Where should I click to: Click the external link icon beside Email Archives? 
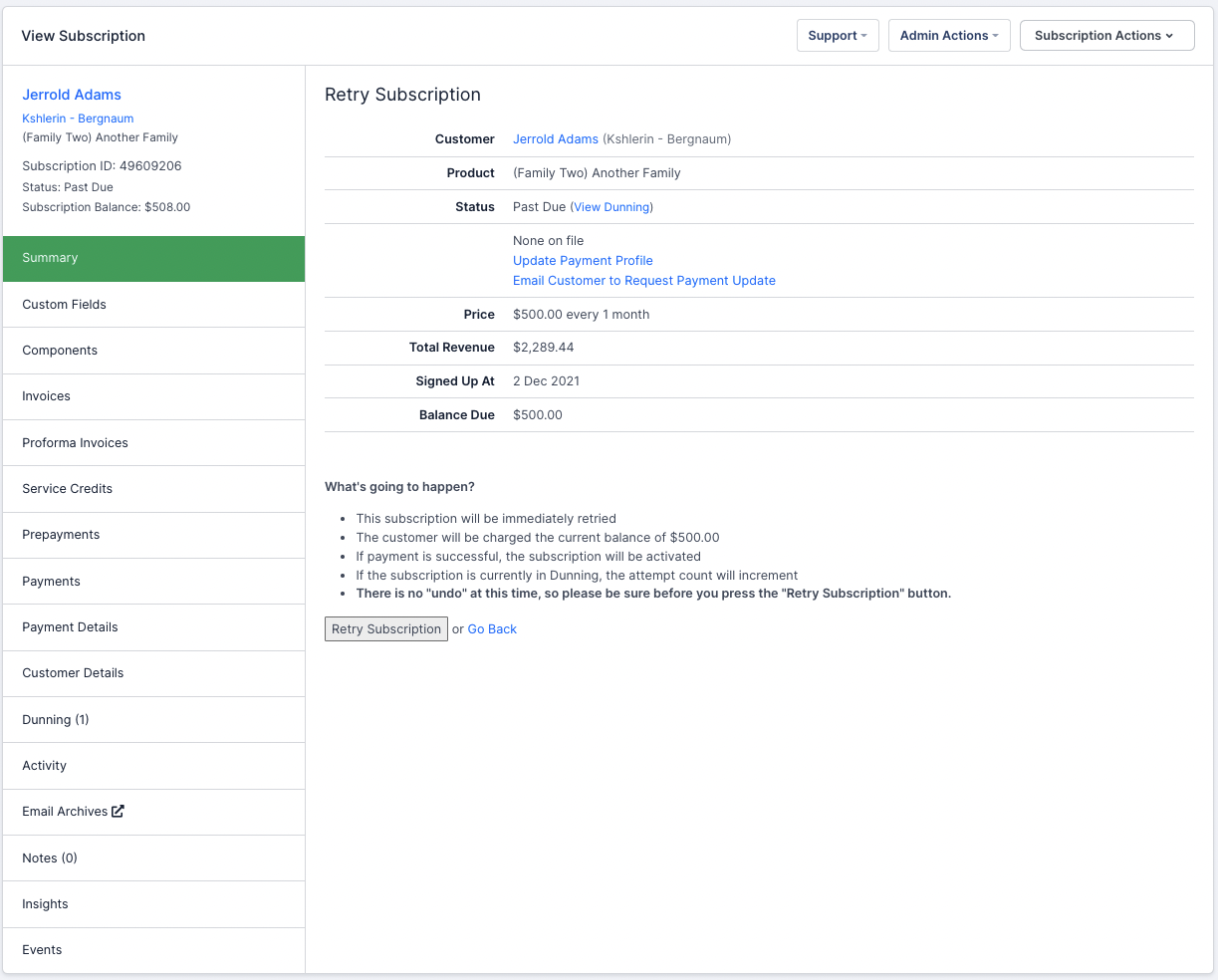pos(118,811)
